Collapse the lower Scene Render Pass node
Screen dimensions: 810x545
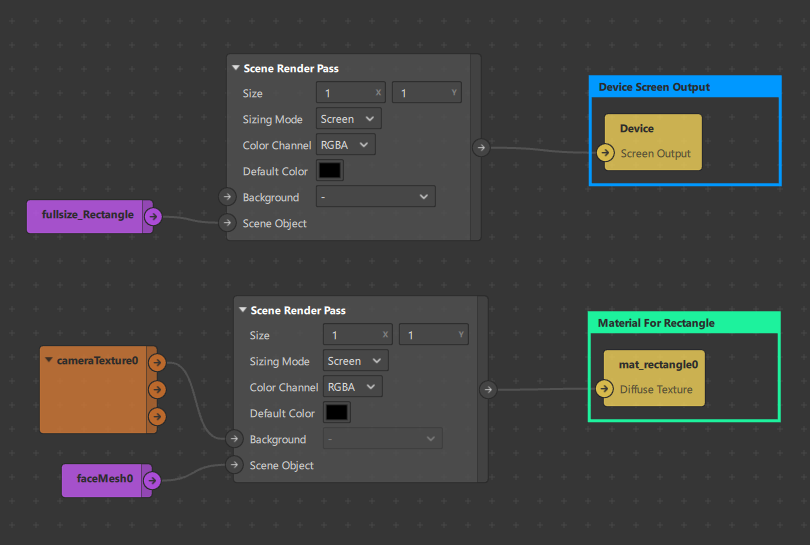pos(243,309)
